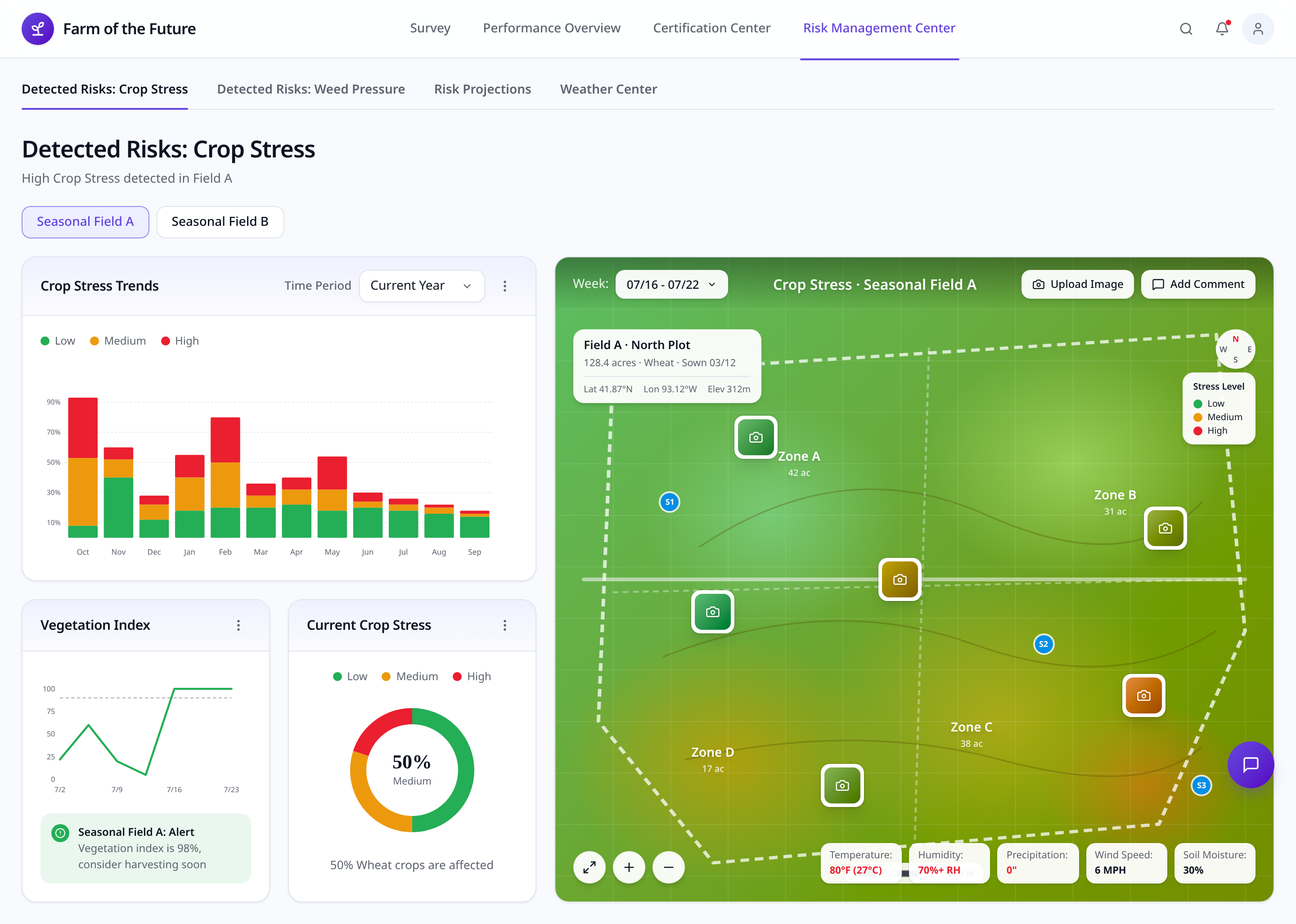Open notifications bell icon
Viewport: 1296px width, 924px height.
(1222, 28)
